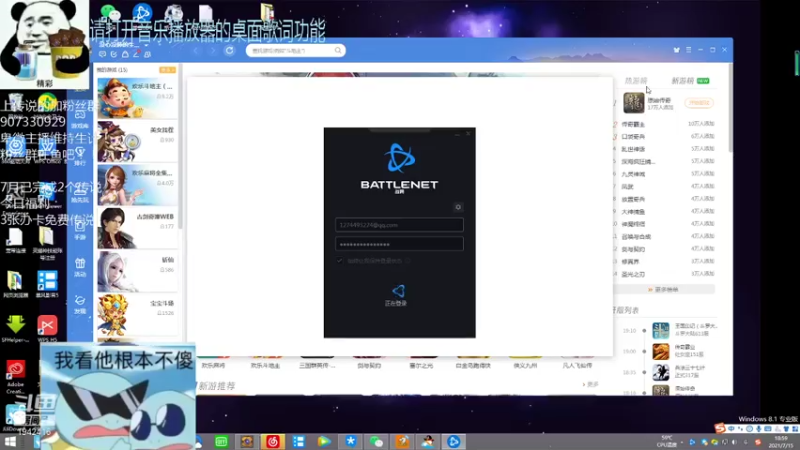Open 发现 in the blue sidebar
This screenshot has height=450, width=800.
point(80,304)
